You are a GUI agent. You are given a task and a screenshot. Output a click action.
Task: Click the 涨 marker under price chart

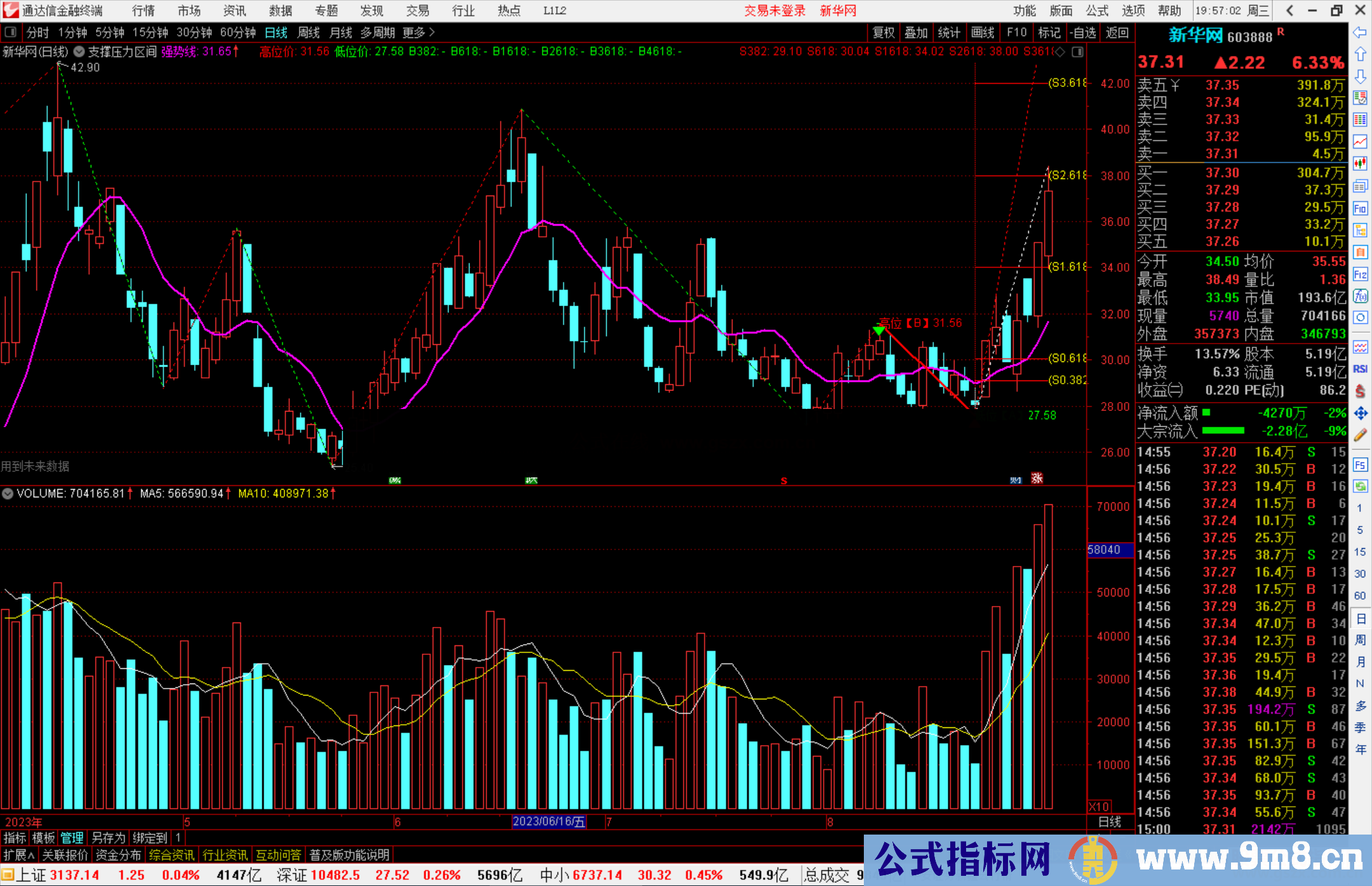1037,478
